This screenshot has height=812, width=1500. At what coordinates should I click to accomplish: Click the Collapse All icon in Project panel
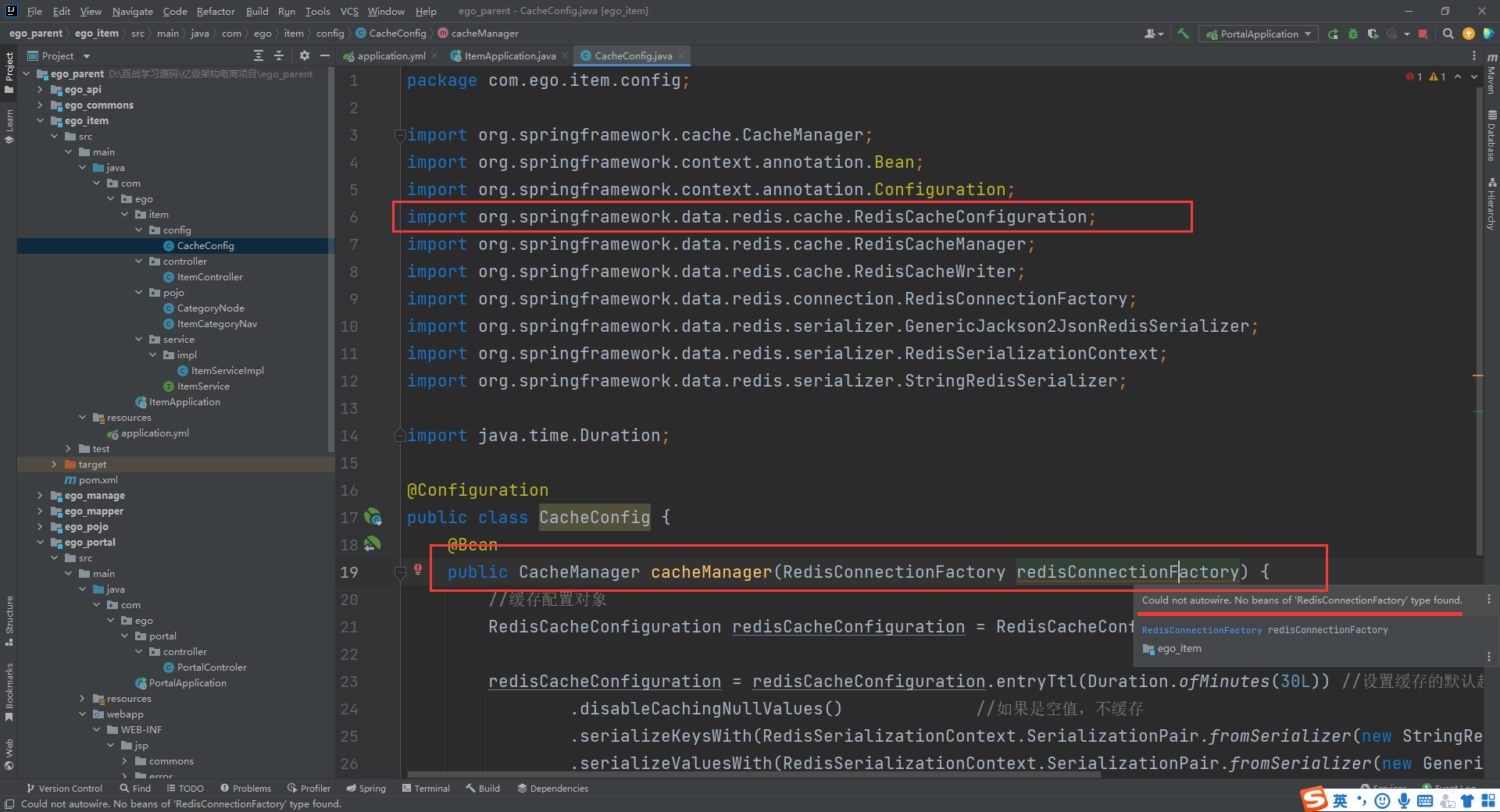pos(279,55)
